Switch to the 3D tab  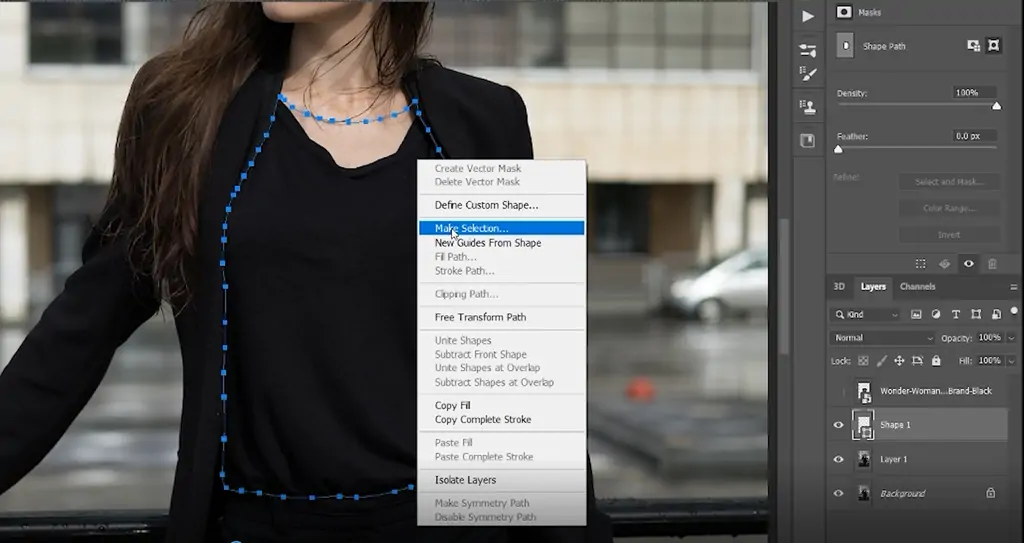click(x=839, y=286)
